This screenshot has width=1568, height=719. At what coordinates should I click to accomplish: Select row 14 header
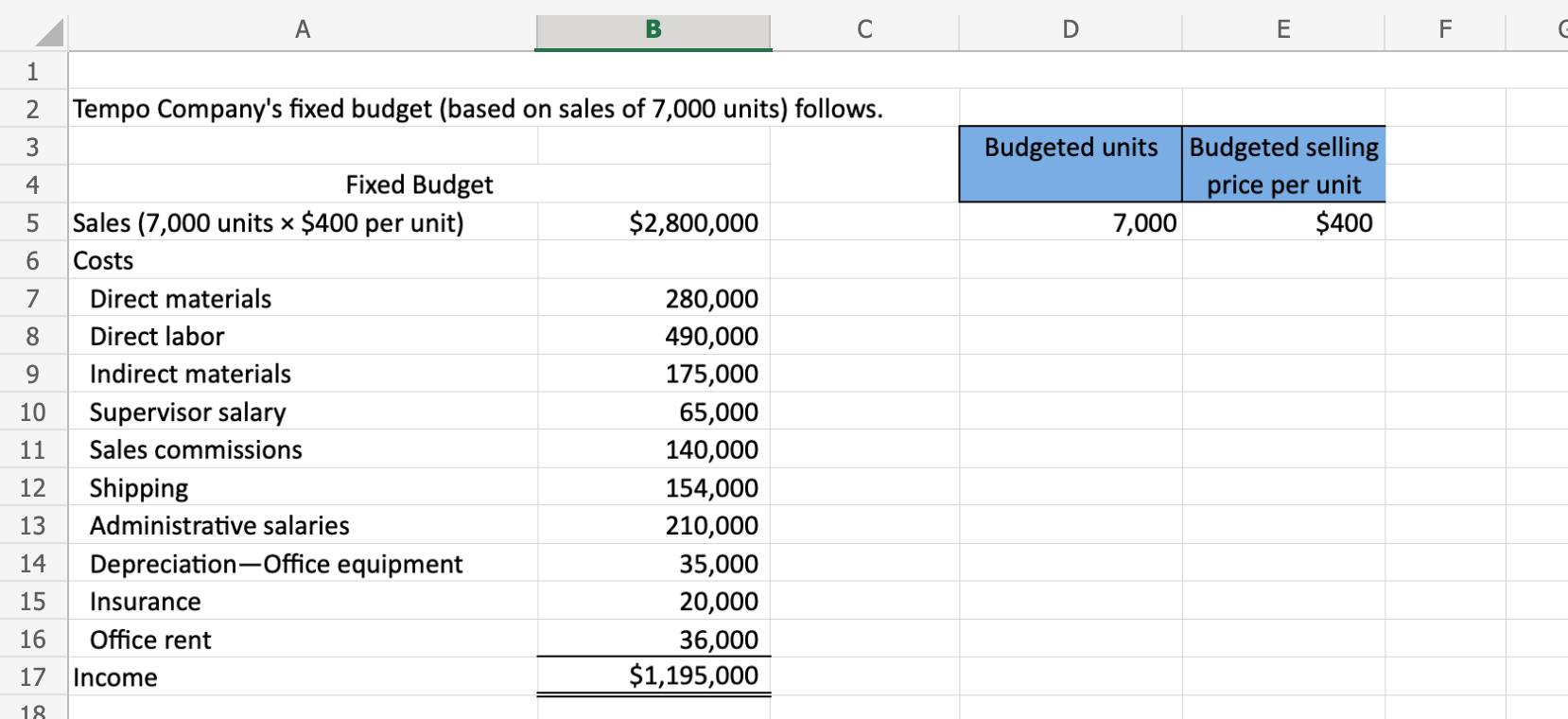point(33,563)
